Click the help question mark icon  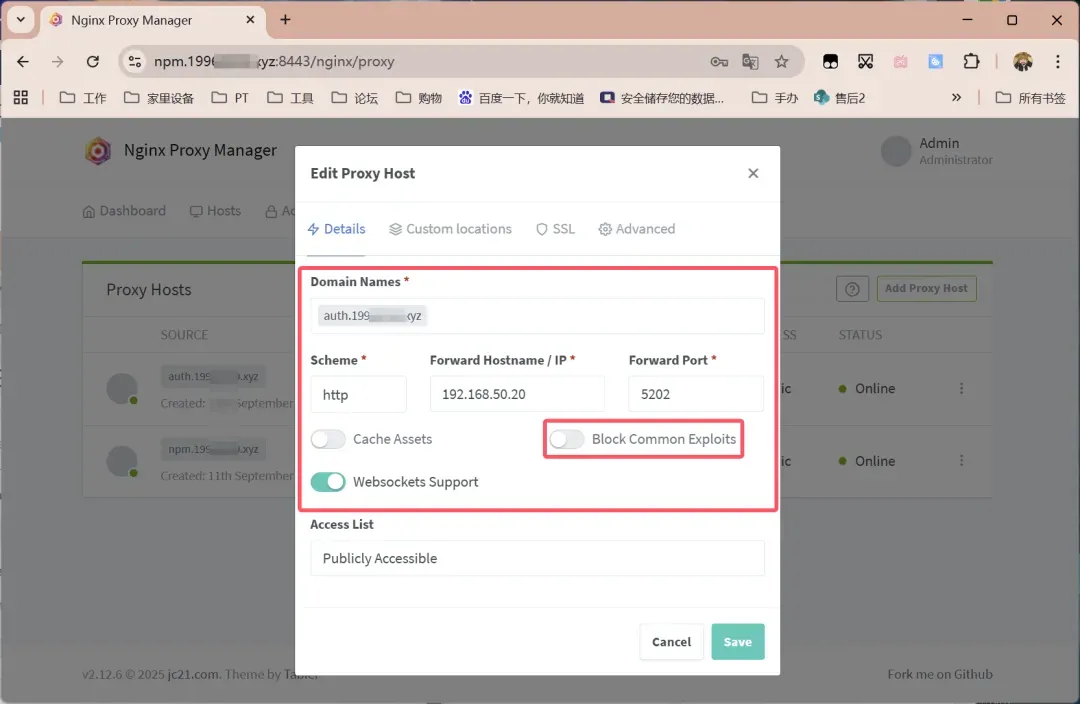point(851,289)
